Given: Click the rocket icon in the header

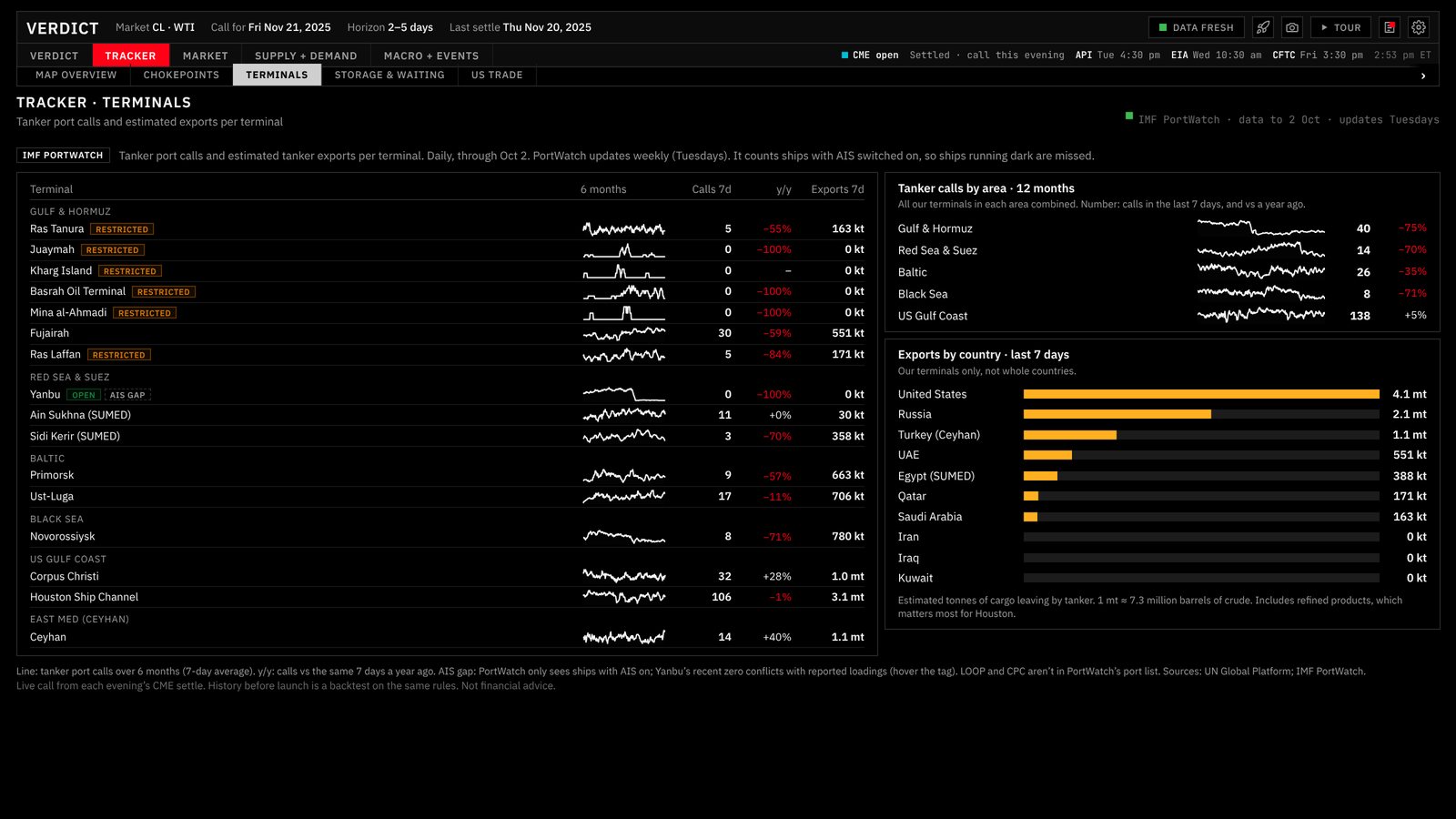Looking at the screenshot, I should click(1263, 27).
